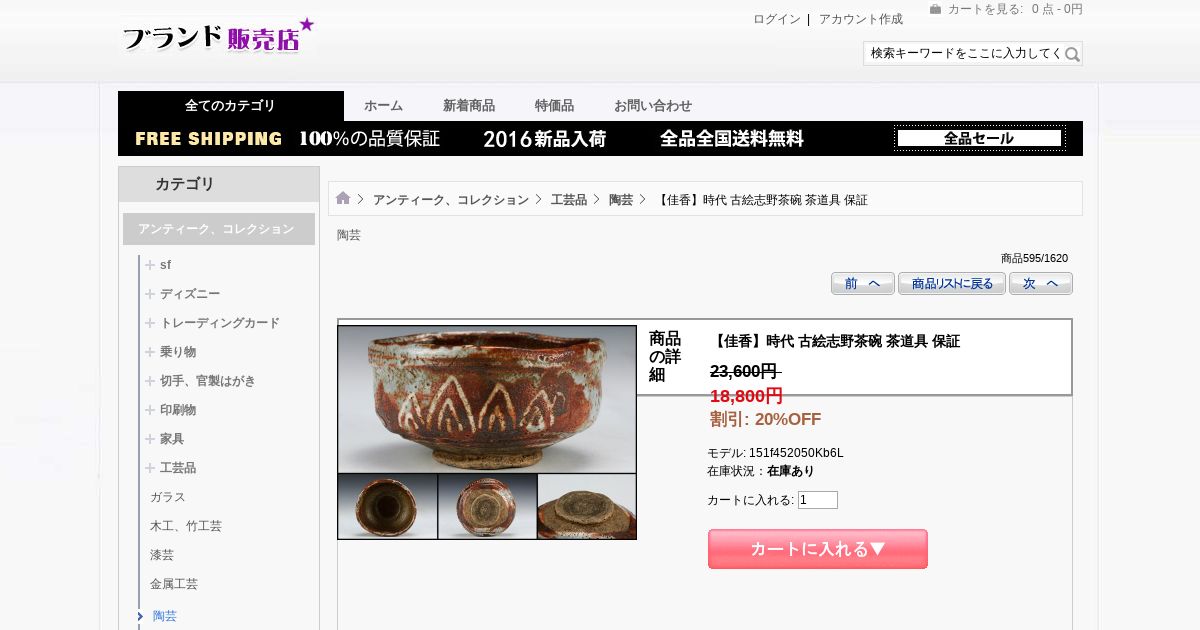Focus the search keyword input field
The height and width of the screenshot is (630, 1200).
964,54
